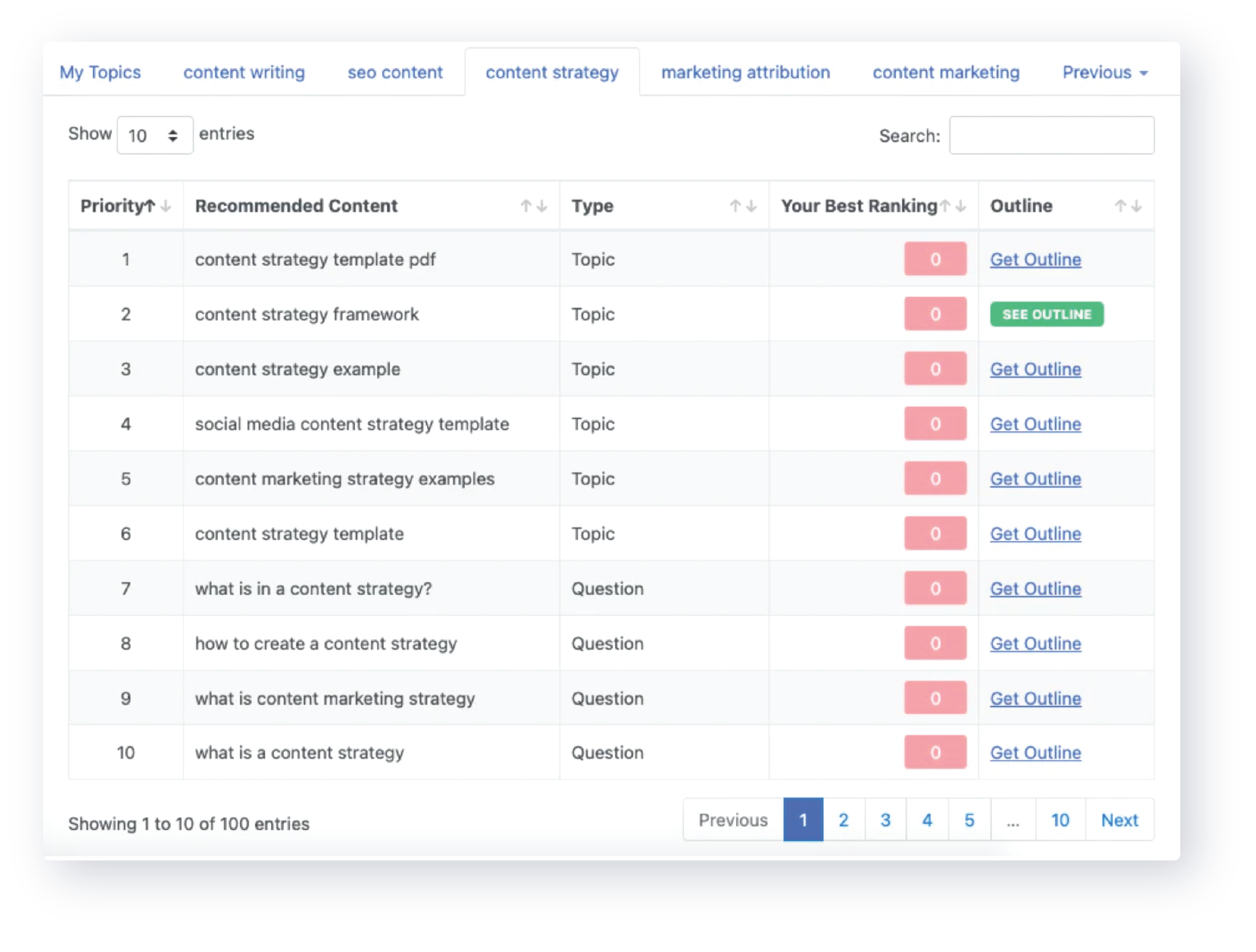The width and height of the screenshot is (1256, 952).
Task: Open the marketing attribution tab
Action: click(x=745, y=72)
